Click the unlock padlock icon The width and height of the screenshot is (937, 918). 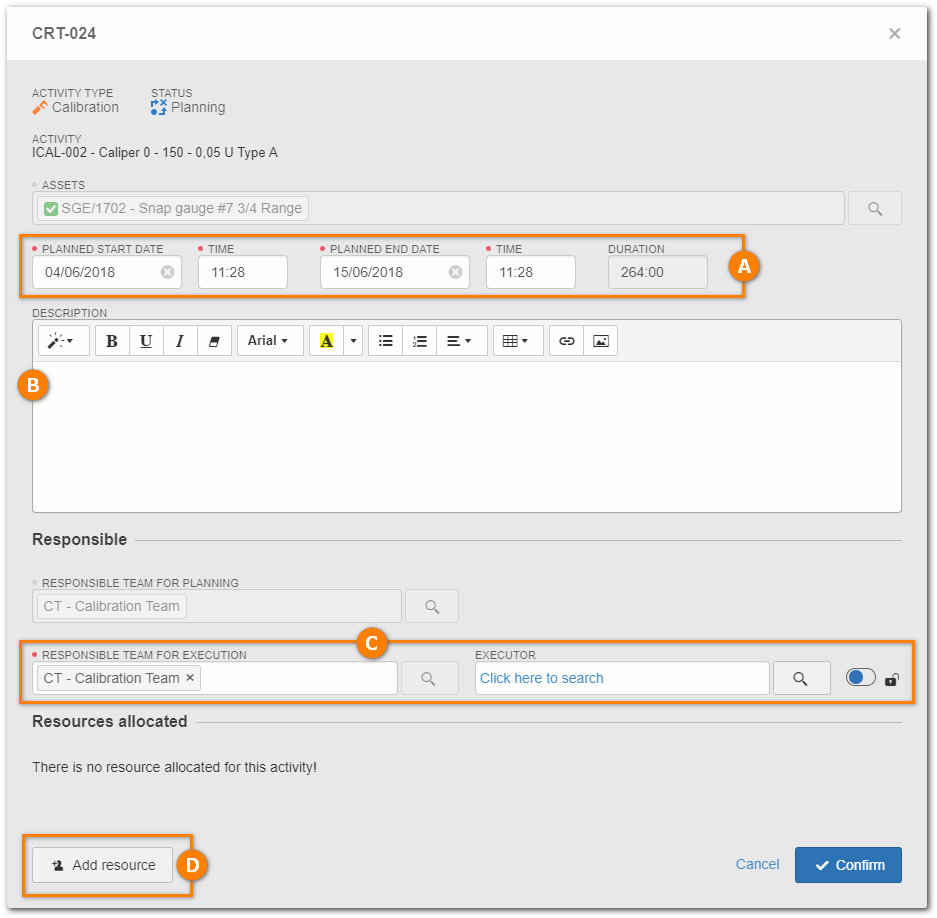pyautogui.click(x=892, y=679)
